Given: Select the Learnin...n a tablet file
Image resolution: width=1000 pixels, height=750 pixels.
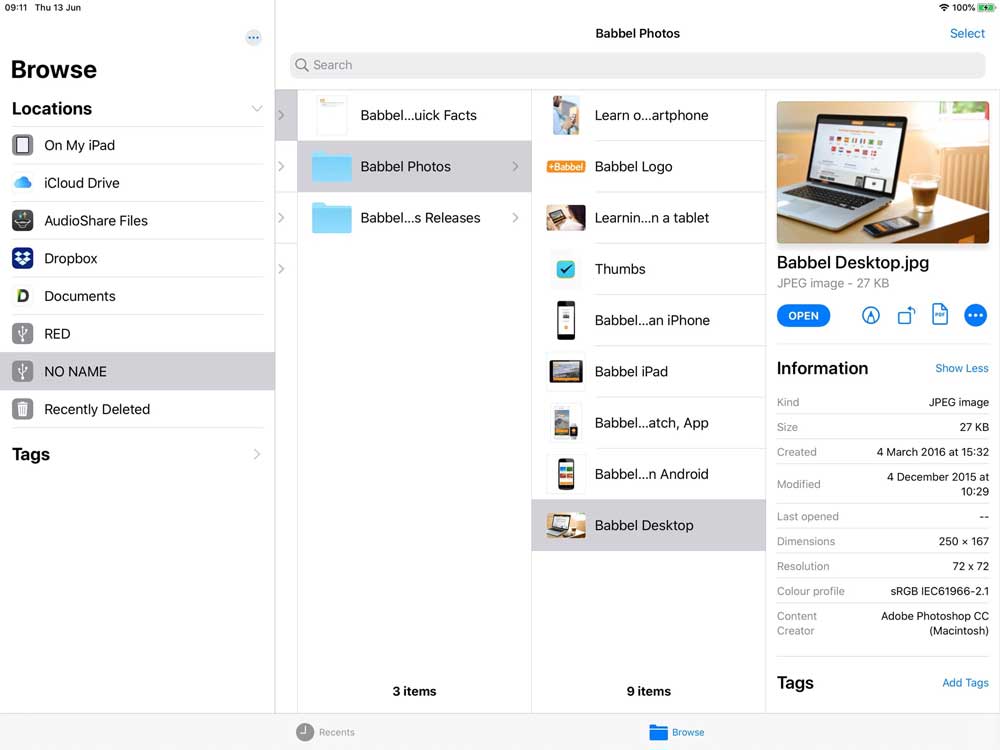Looking at the screenshot, I should click(x=649, y=217).
